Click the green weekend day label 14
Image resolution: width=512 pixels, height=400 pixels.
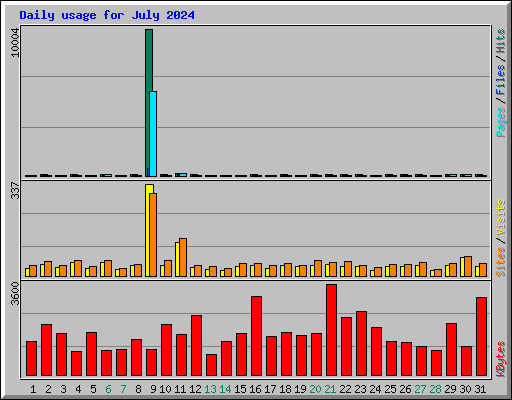coord(225,389)
